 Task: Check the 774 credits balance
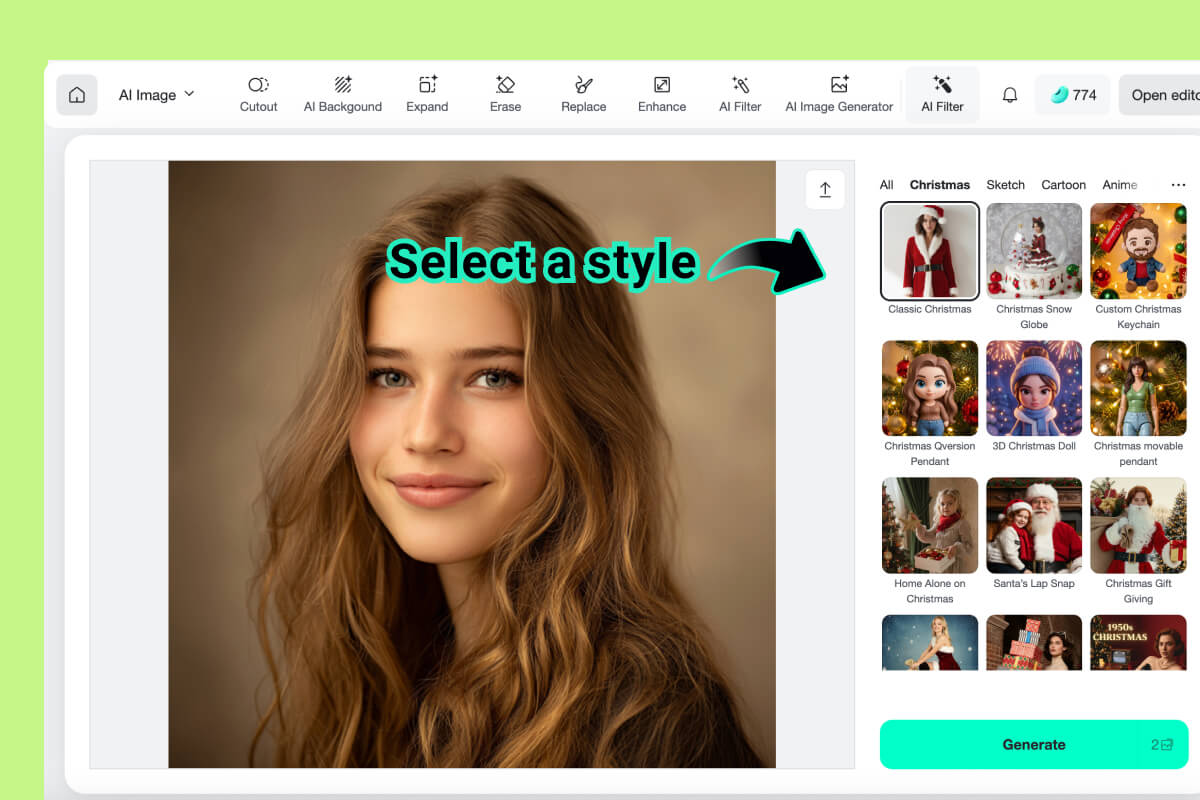click(x=1072, y=95)
